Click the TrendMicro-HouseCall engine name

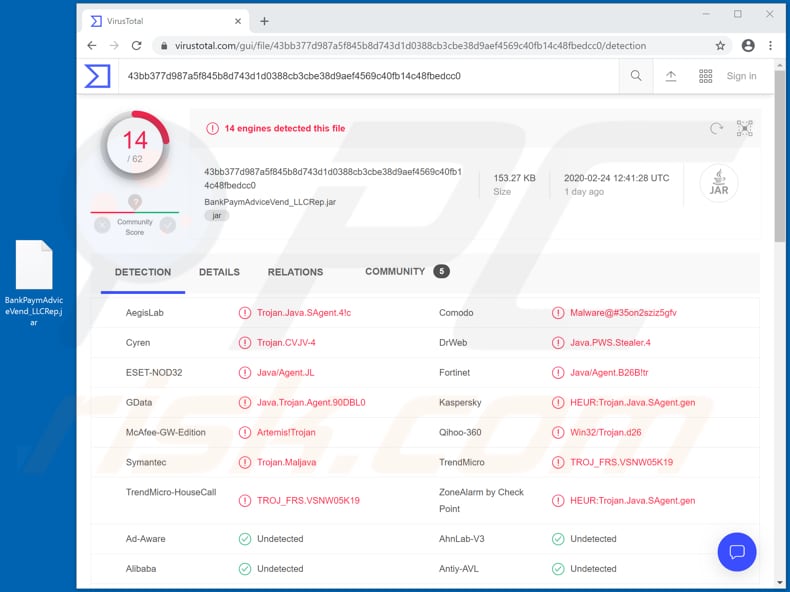(x=171, y=492)
